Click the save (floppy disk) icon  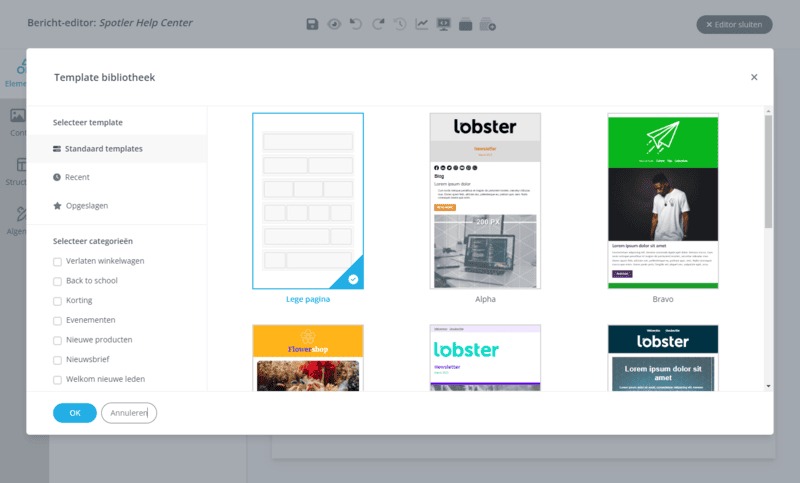[x=312, y=24]
